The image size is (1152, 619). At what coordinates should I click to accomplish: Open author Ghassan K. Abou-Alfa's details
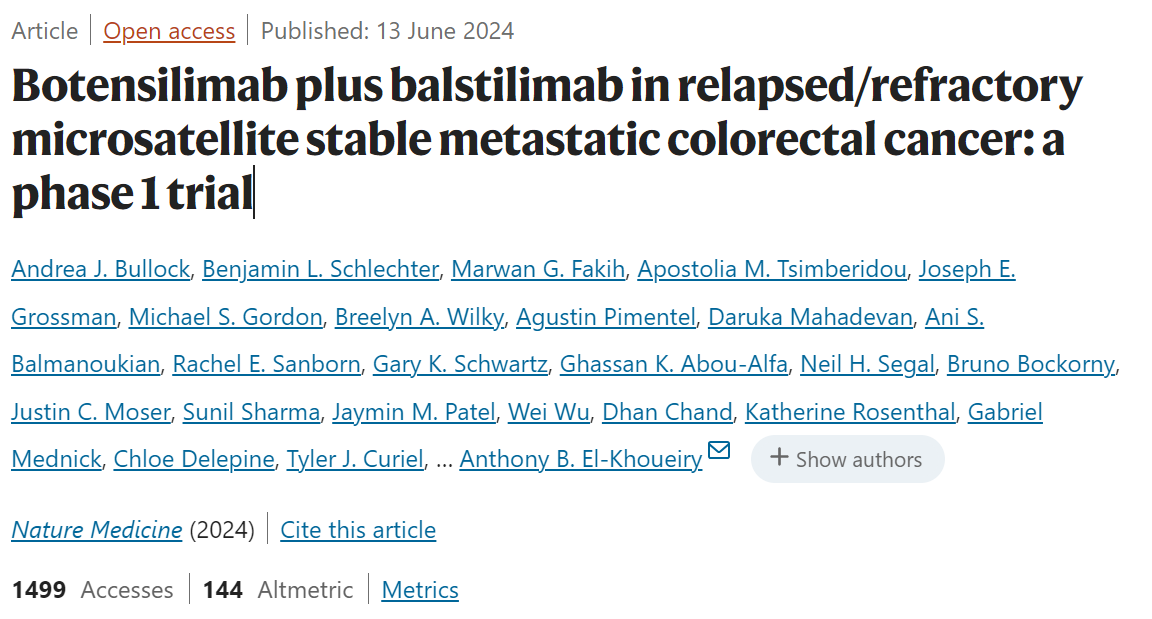[x=674, y=364]
